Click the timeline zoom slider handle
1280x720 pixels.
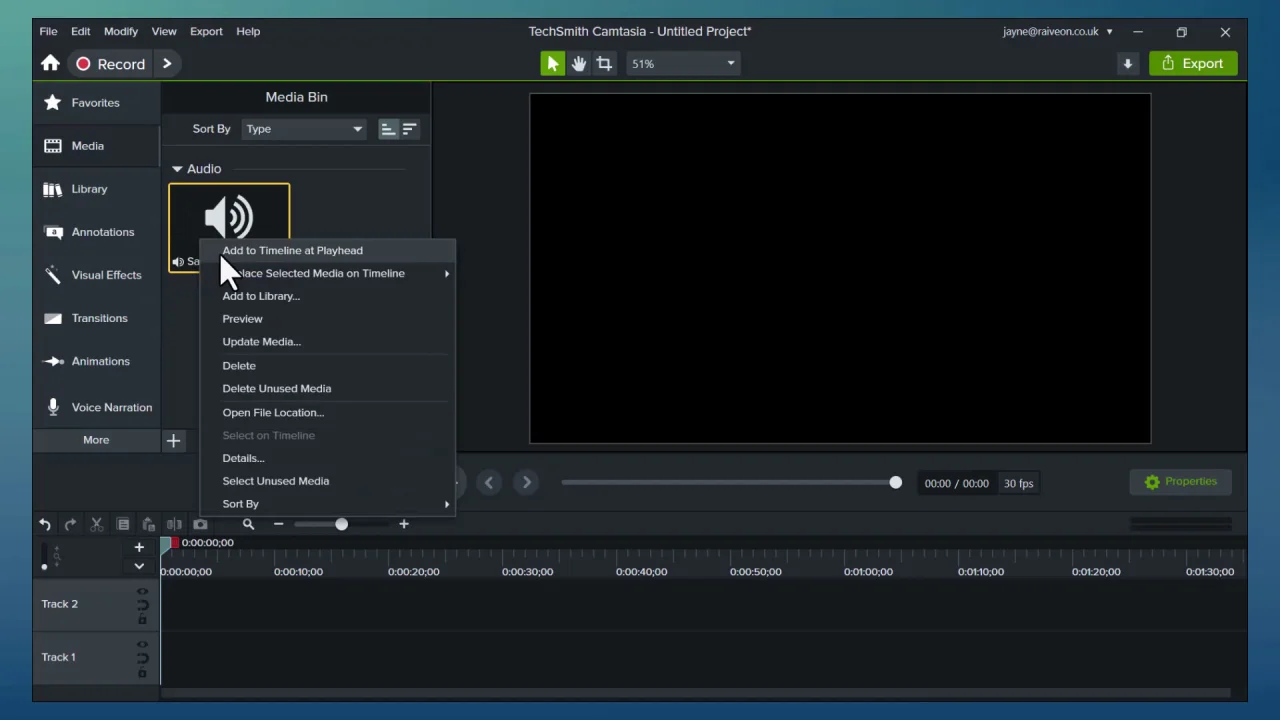[x=341, y=524]
